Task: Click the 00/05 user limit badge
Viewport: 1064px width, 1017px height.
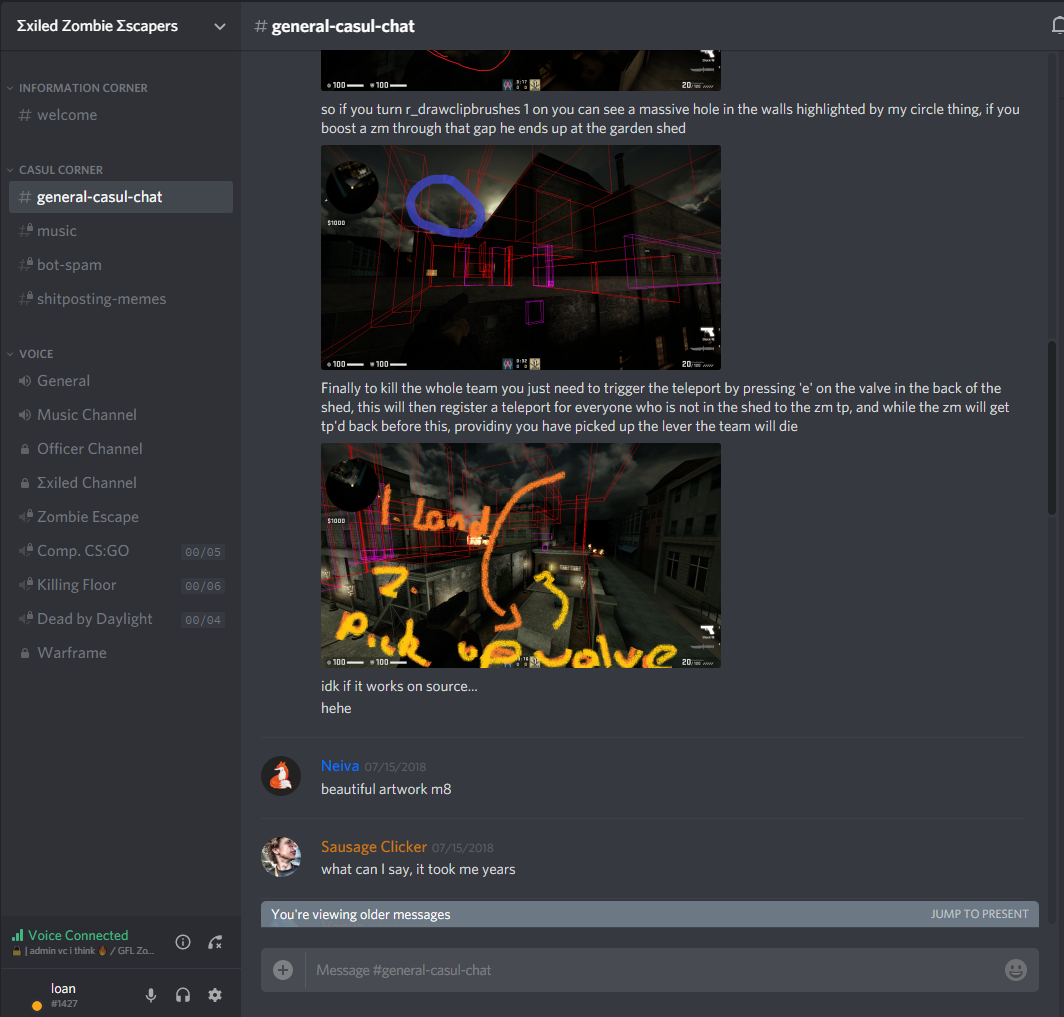Action: (x=203, y=552)
